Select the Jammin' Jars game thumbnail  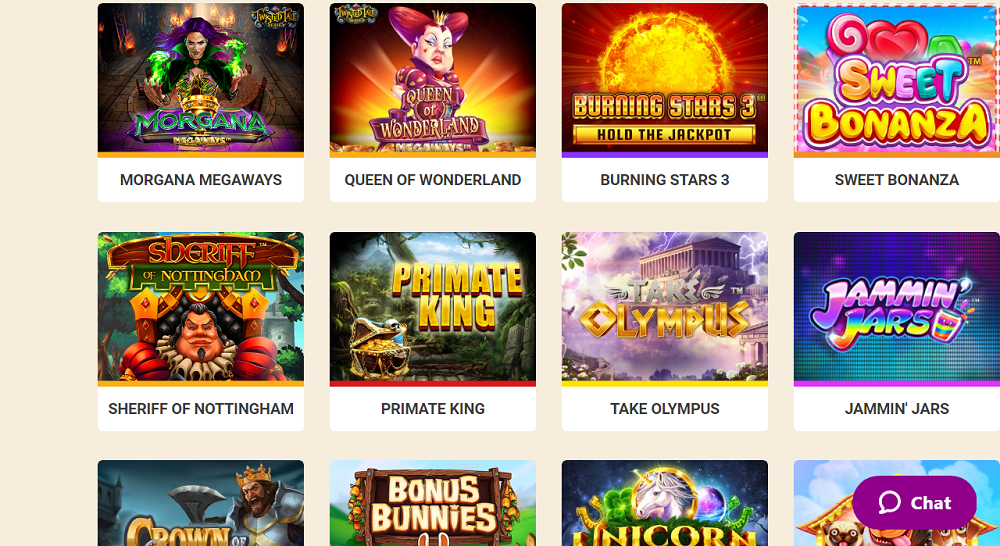pos(897,307)
